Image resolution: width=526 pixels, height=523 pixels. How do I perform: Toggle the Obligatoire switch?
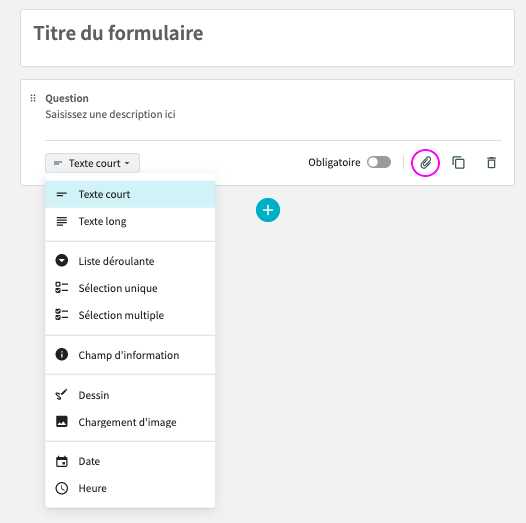click(379, 162)
